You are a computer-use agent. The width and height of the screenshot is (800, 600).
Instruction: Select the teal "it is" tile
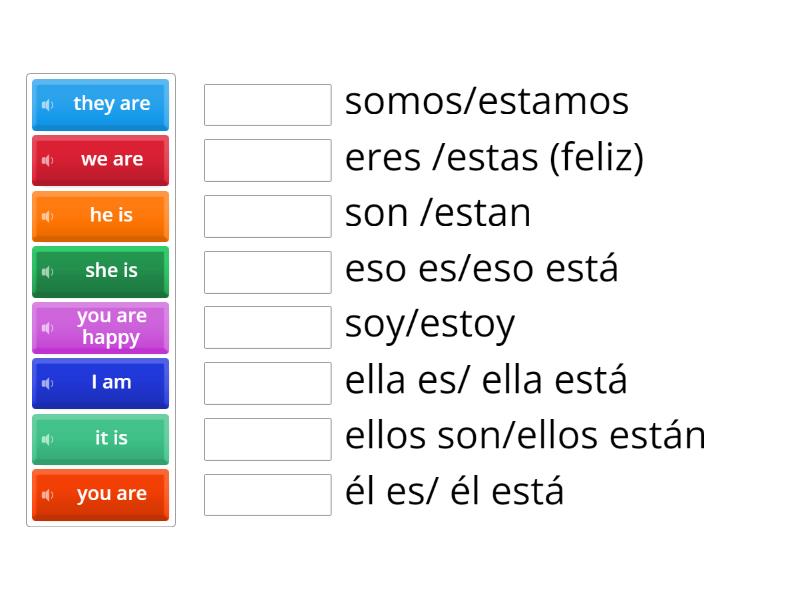[x=105, y=439]
